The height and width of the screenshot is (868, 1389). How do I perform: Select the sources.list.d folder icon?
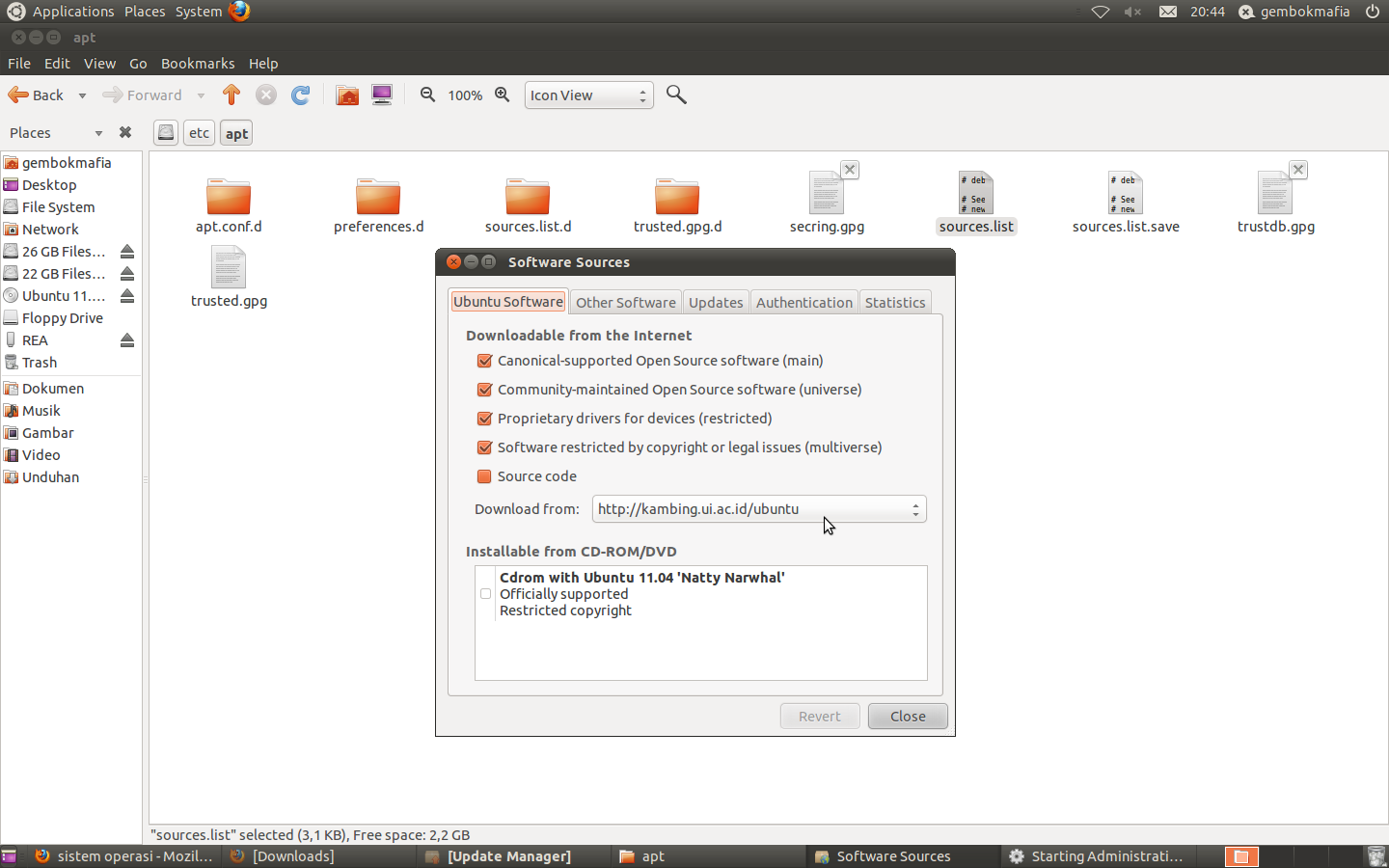[x=528, y=197]
